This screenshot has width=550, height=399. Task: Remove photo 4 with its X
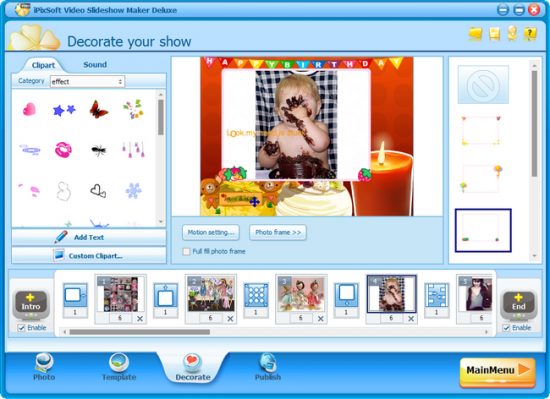pos(411,319)
